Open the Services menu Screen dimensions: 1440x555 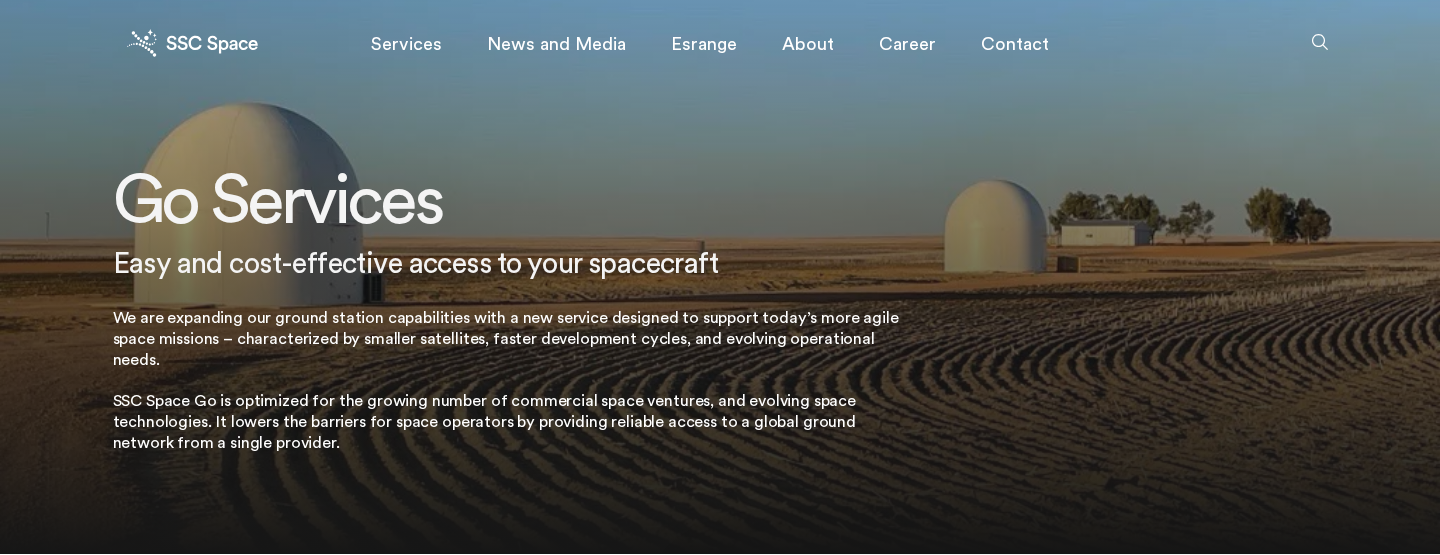[406, 44]
